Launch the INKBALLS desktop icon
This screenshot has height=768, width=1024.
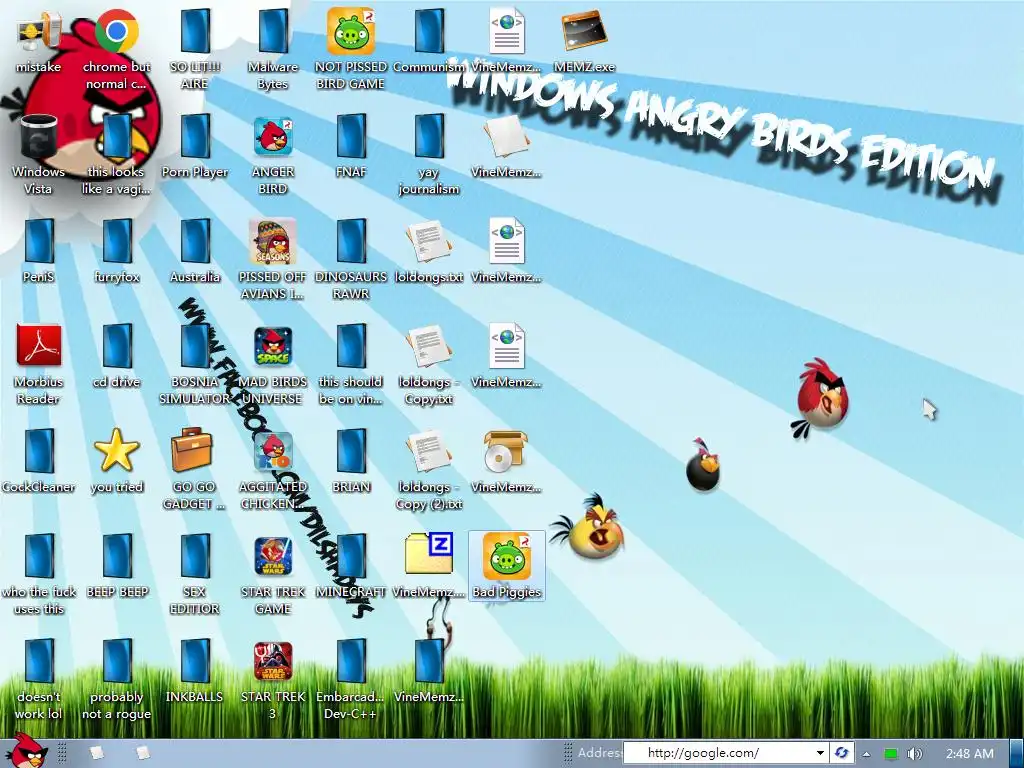(x=195, y=673)
